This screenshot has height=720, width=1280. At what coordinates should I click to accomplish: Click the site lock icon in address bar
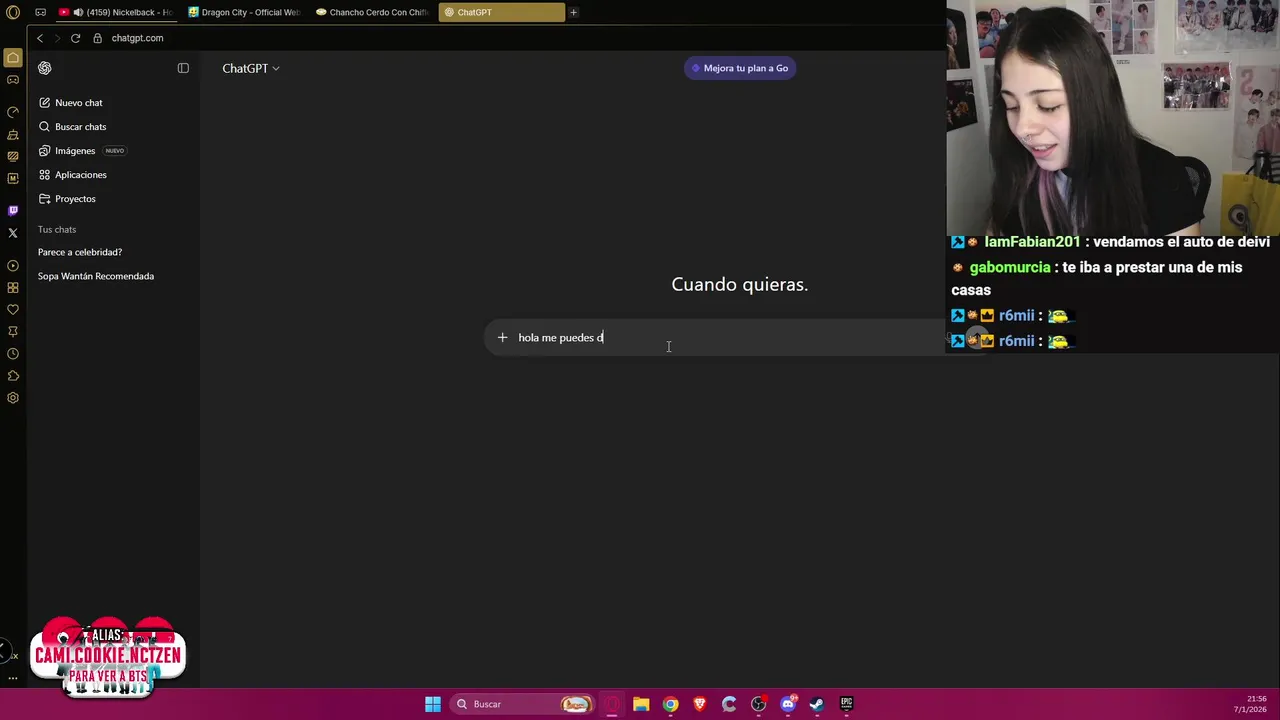tap(98, 38)
